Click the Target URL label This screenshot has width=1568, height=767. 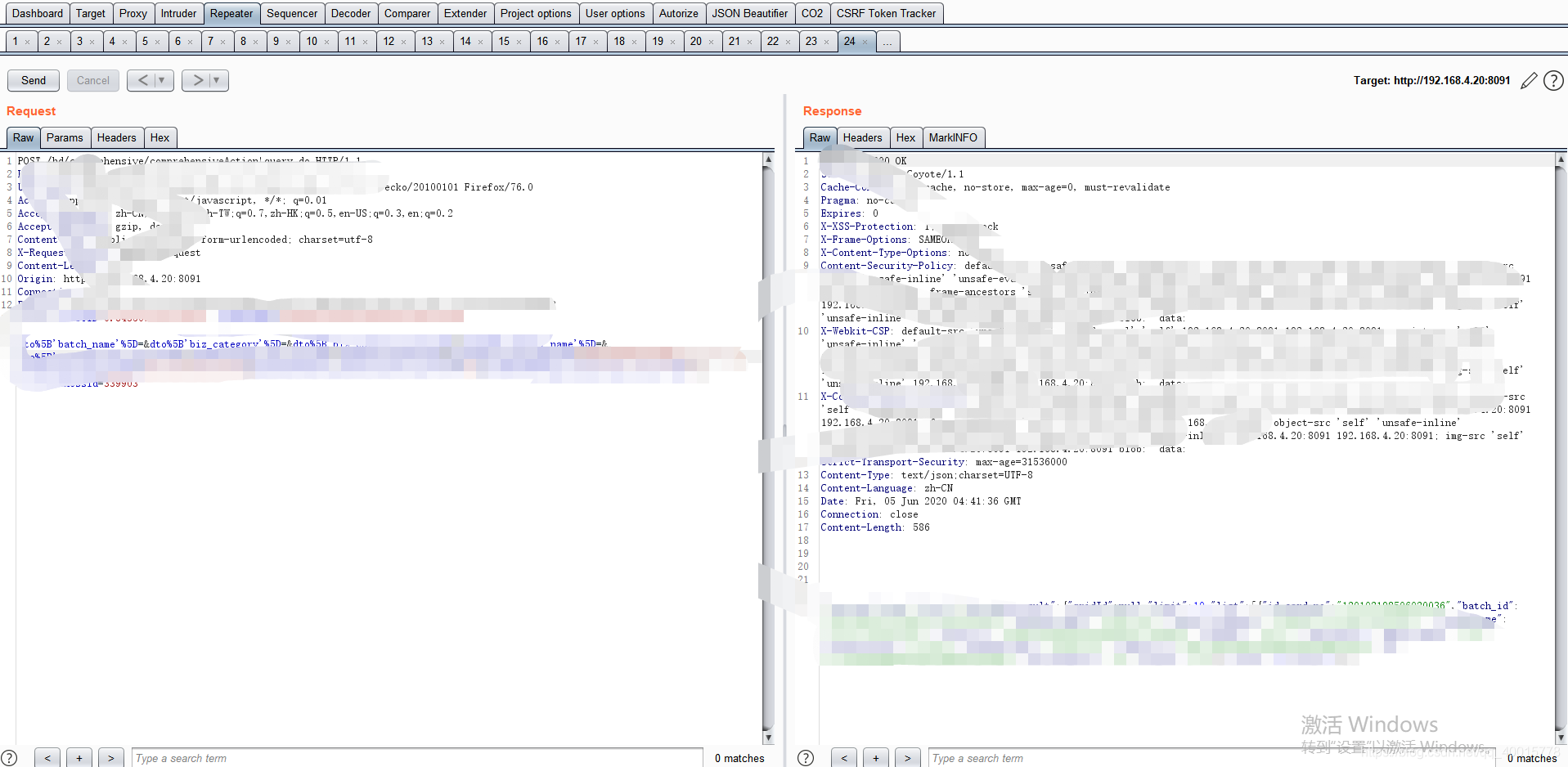[x=1431, y=80]
